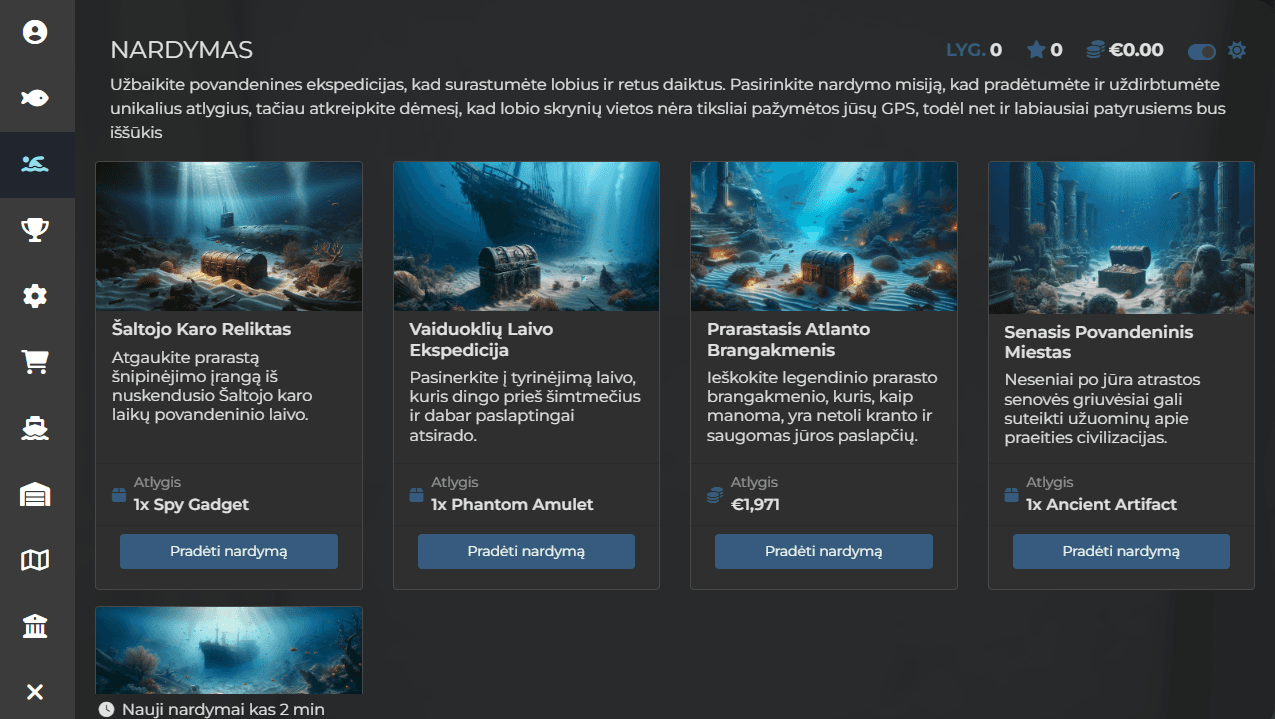The height and width of the screenshot is (719, 1275).
Task: Select the swimmer diving icon in the sidebar
Action: [x=35, y=164]
